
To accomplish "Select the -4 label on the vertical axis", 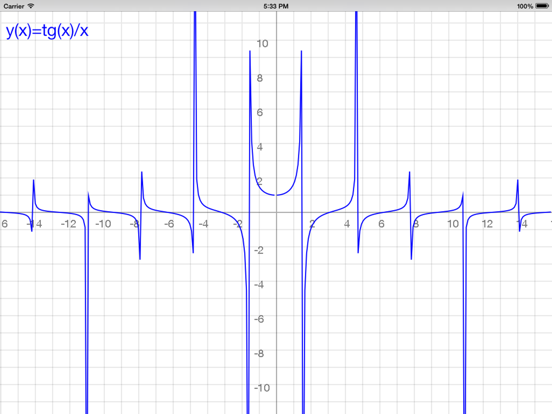I will coord(259,284).
